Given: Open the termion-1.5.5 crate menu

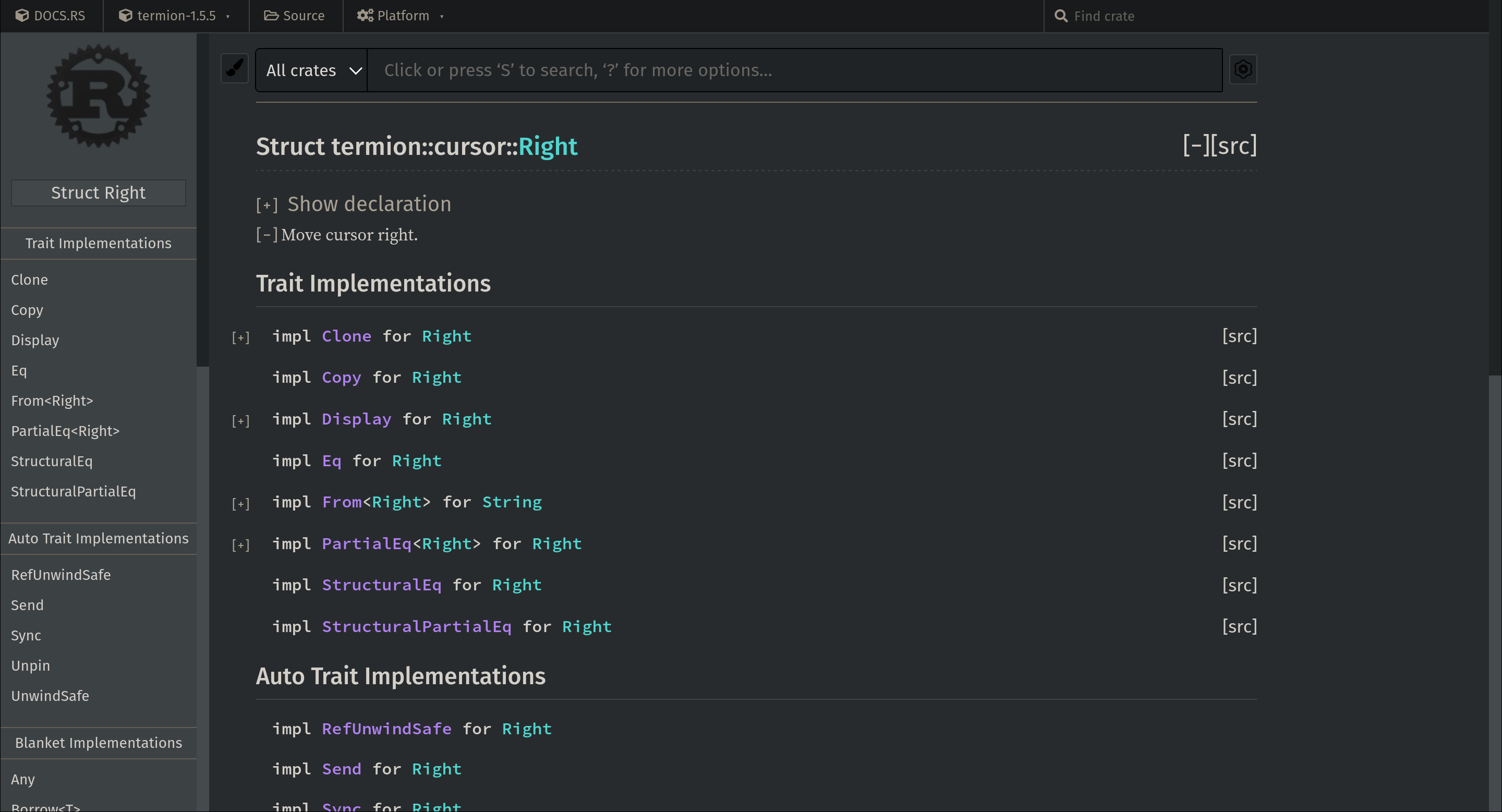Looking at the screenshot, I should coord(175,16).
